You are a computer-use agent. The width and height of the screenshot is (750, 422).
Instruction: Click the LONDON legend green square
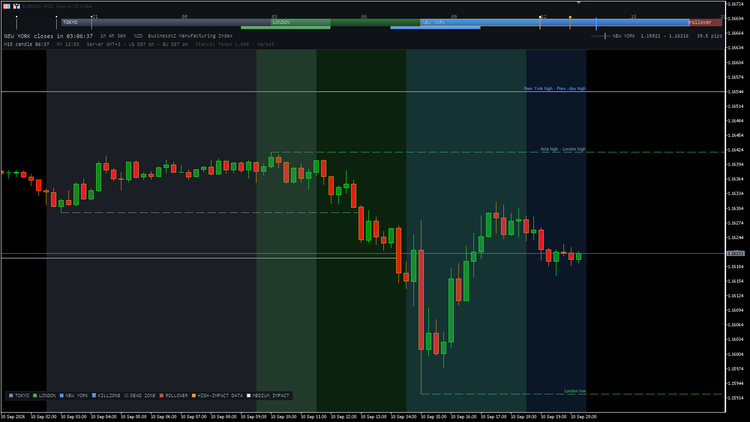pyautogui.click(x=35, y=396)
